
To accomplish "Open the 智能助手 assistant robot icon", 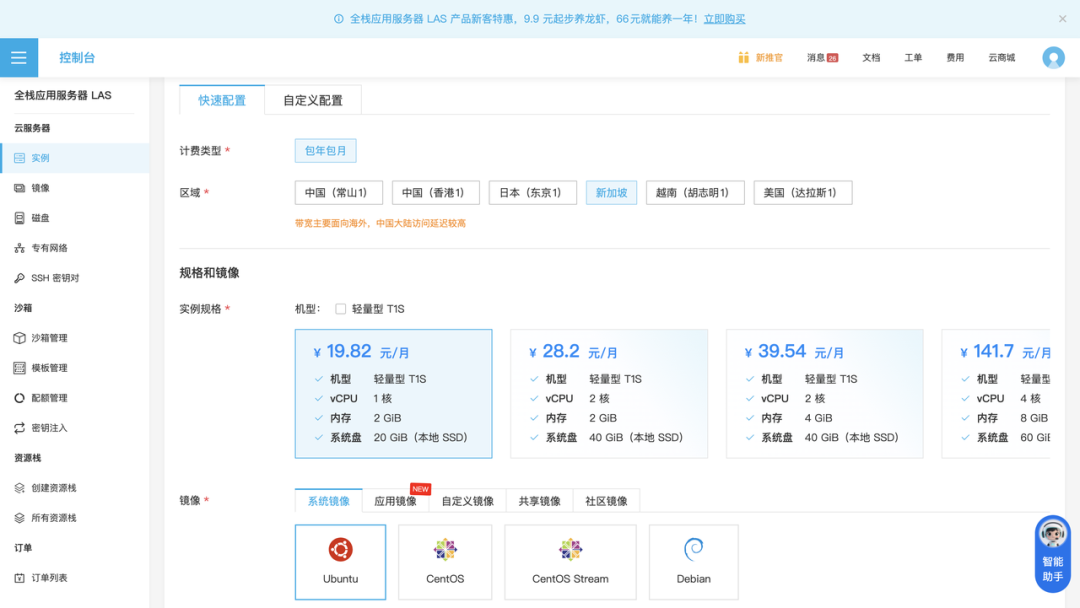I will [x=1052, y=534].
